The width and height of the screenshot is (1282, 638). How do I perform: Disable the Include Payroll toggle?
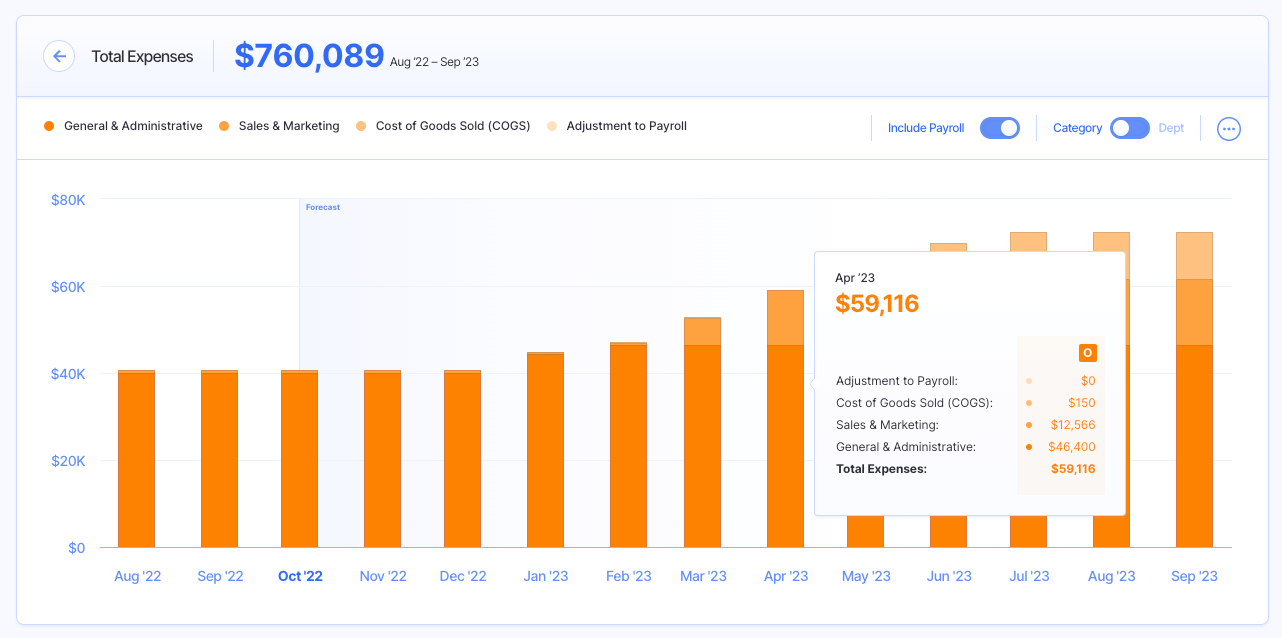[999, 128]
